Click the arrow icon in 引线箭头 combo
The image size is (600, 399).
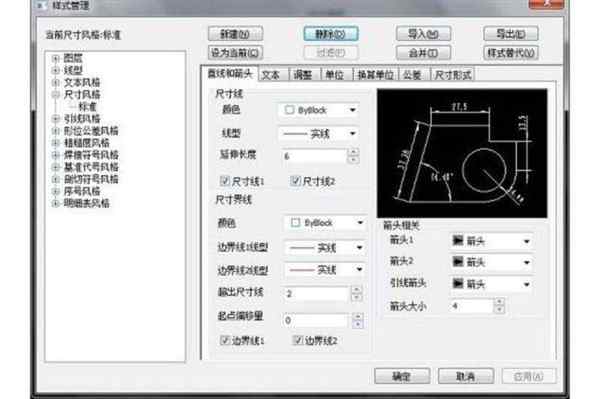click(458, 283)
